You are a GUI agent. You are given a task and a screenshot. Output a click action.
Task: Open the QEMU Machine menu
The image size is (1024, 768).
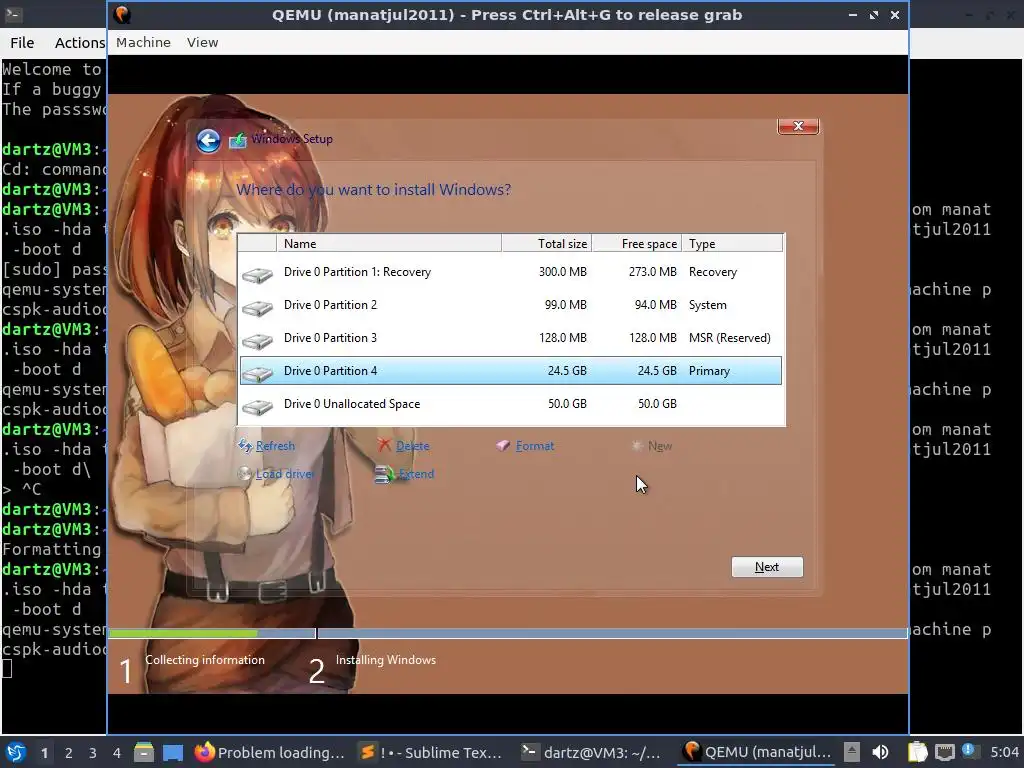[x=143, y=42]
